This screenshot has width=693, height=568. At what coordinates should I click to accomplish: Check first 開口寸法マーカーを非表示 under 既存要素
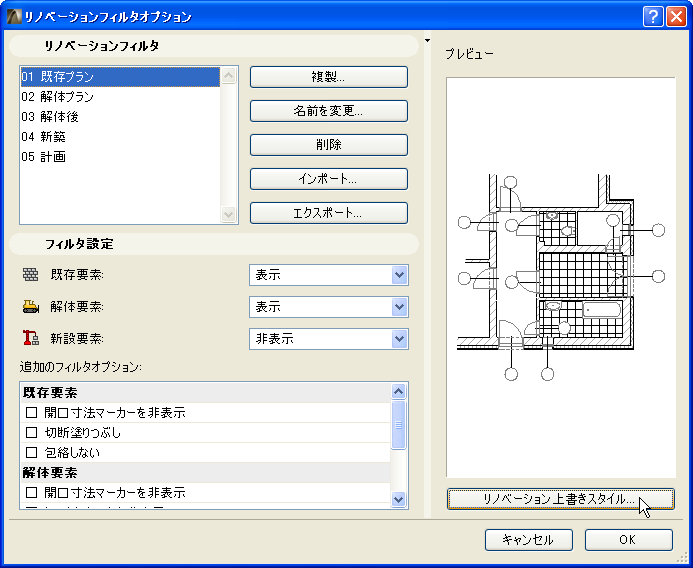[31, 413]
